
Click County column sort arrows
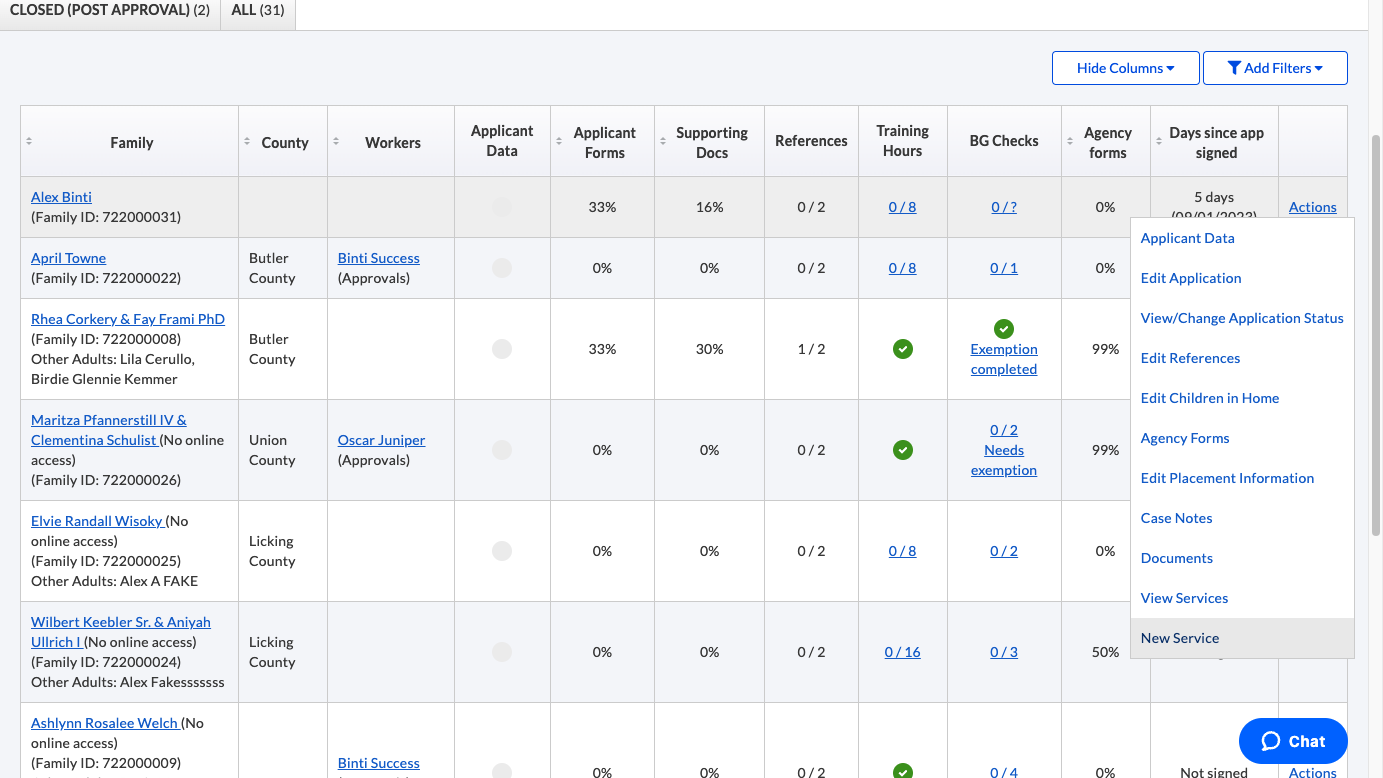247,142
